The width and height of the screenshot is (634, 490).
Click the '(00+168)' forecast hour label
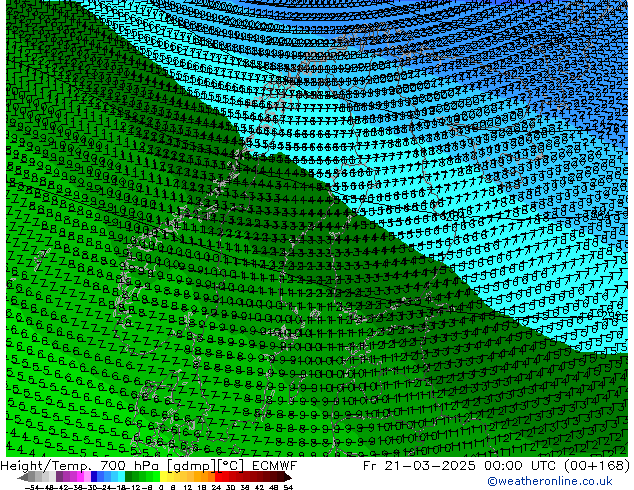tap(597, 466)
